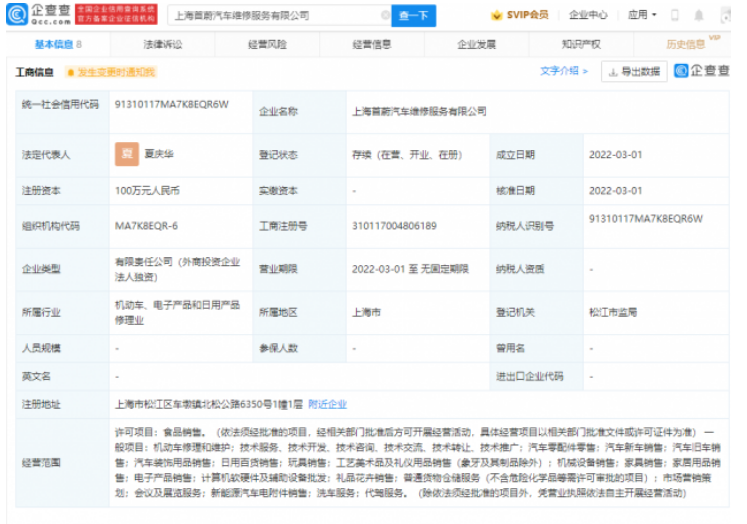Select the 企业发展 tab
This screenshot has width=747, height=524.
click(x=476, y=44)
